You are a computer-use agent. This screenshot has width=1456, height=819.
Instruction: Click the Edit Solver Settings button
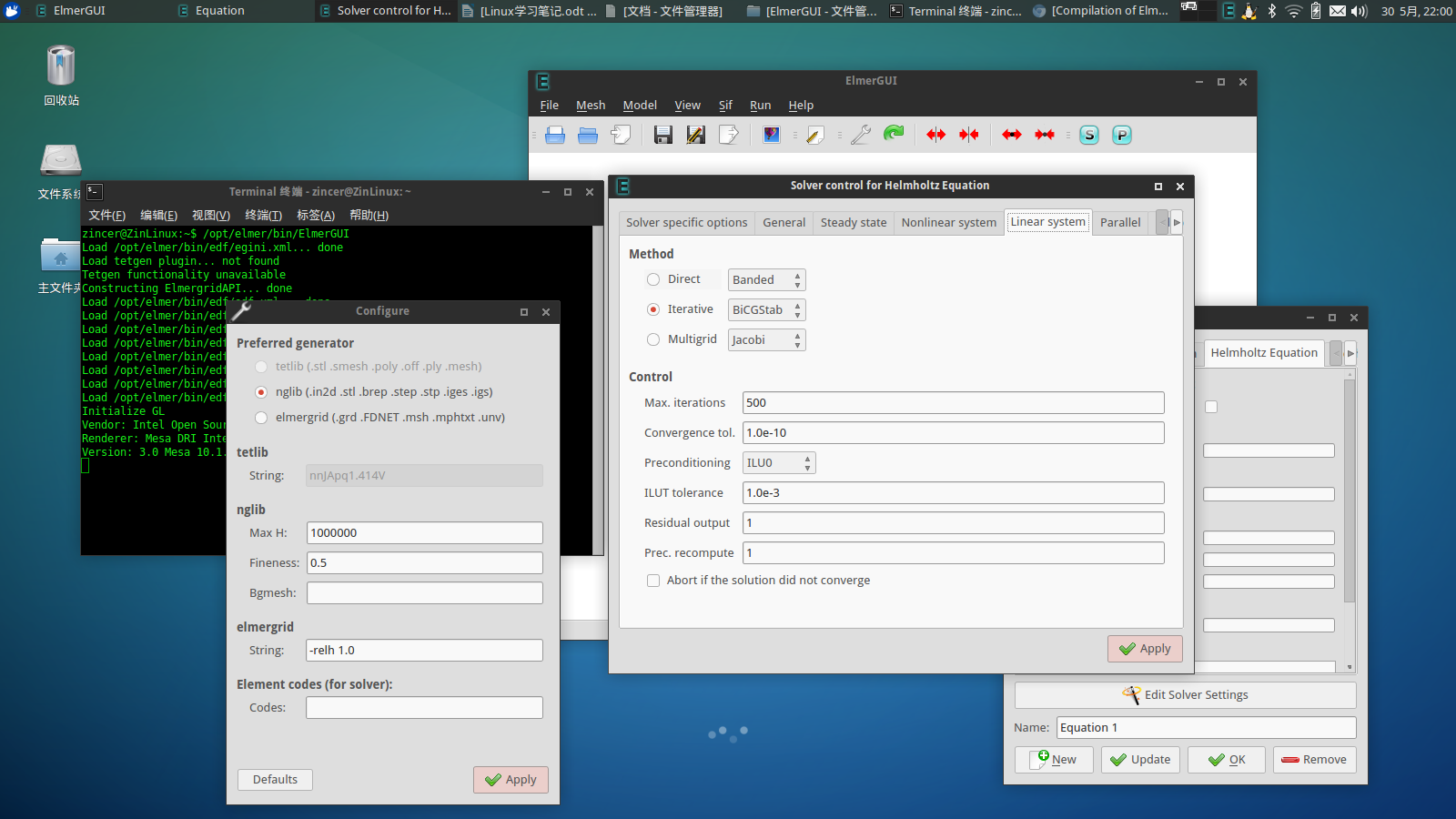tap(1185, 695)
